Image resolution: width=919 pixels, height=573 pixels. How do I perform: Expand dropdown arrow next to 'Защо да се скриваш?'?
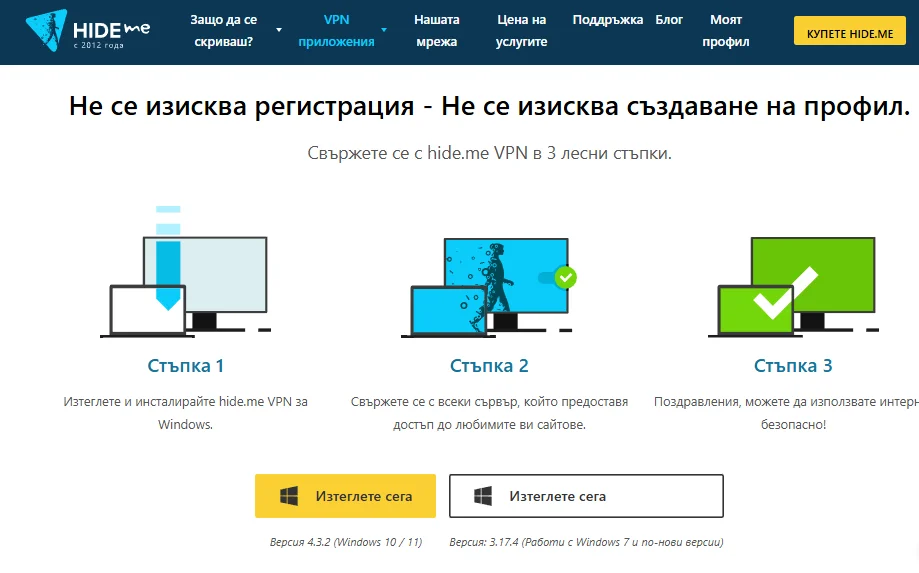279,30
